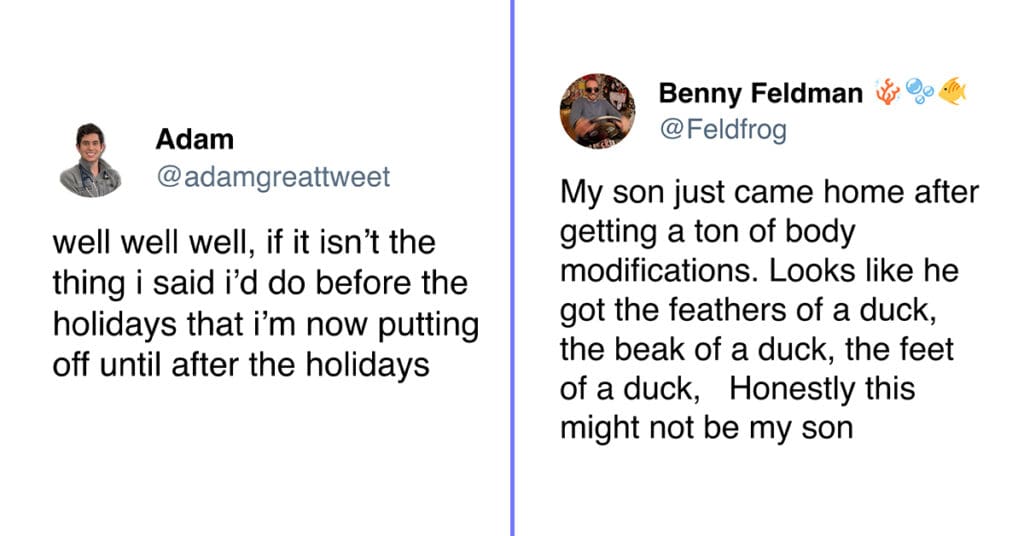Click 'the beak of a duck' text
Image resolution: width=1024 pixels, height=536 pixels.
click(695, 349)
